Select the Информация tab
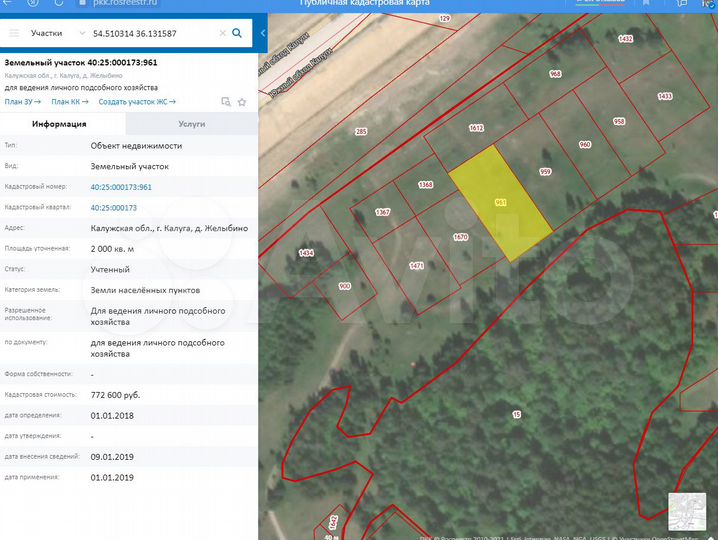718x540 pixels. 59,124
